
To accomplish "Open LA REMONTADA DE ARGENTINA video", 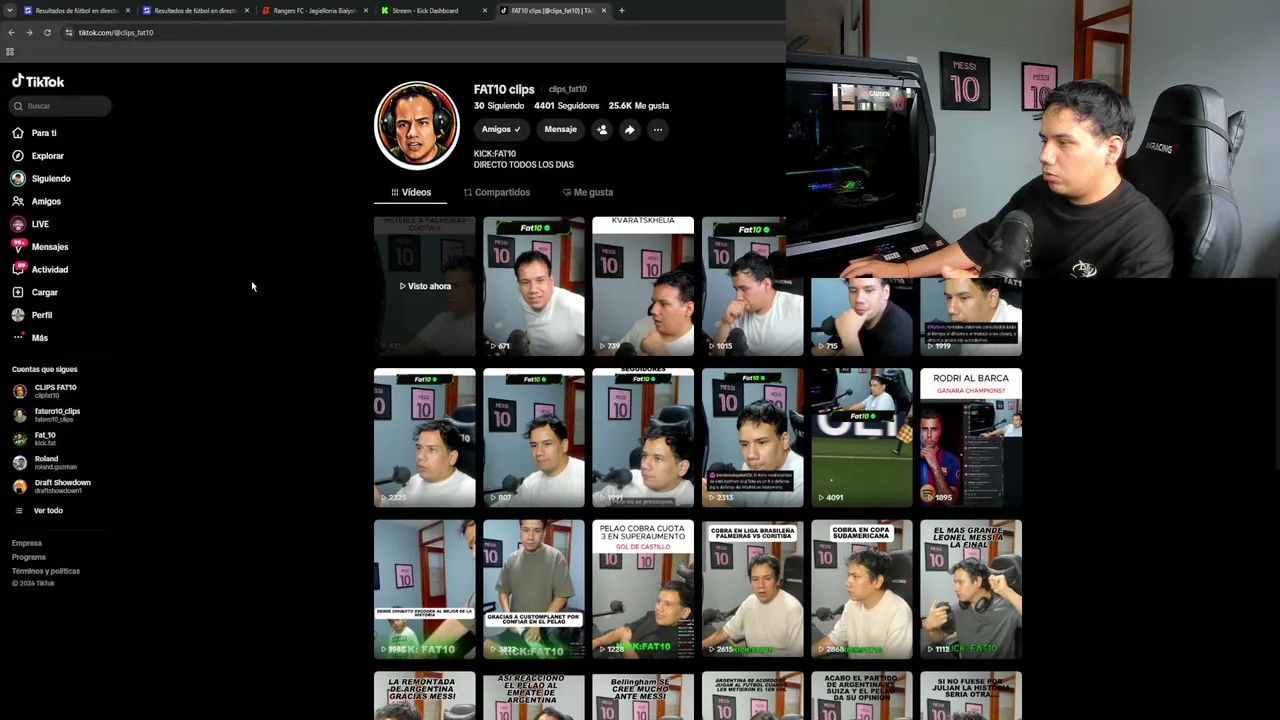I will coord(425,696).
